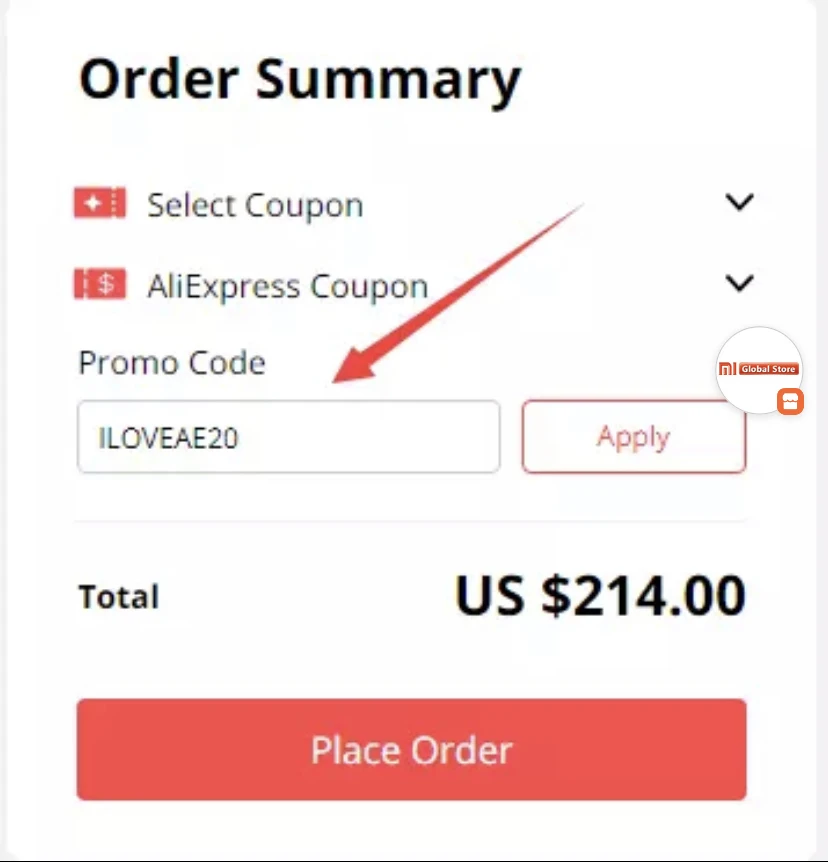Expand the AliExpress Coupon chevron
This screenshot has height=862, width=828.
(x=739, y=283)
